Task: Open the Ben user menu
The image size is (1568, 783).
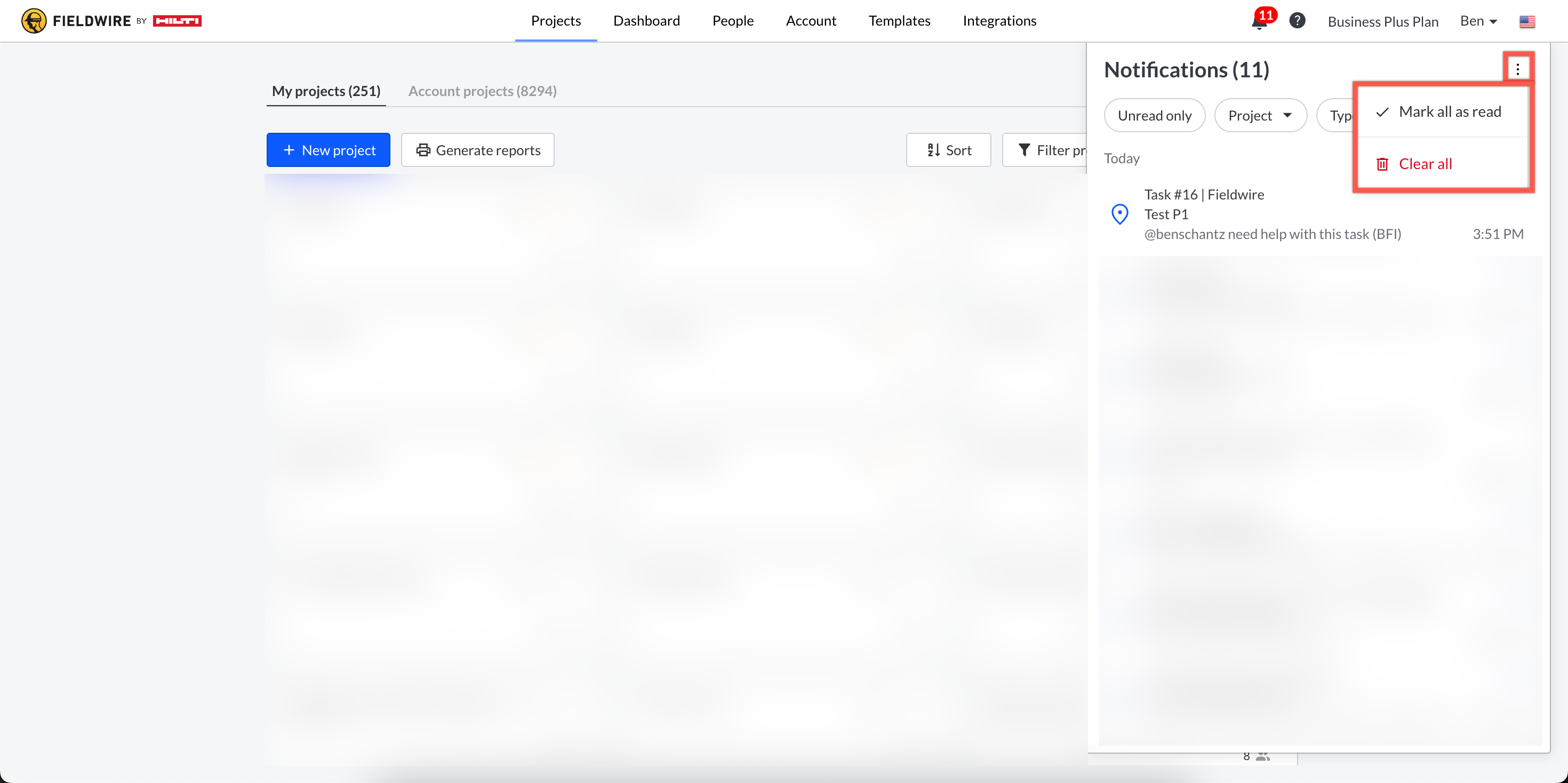Action: [1478, 21]
